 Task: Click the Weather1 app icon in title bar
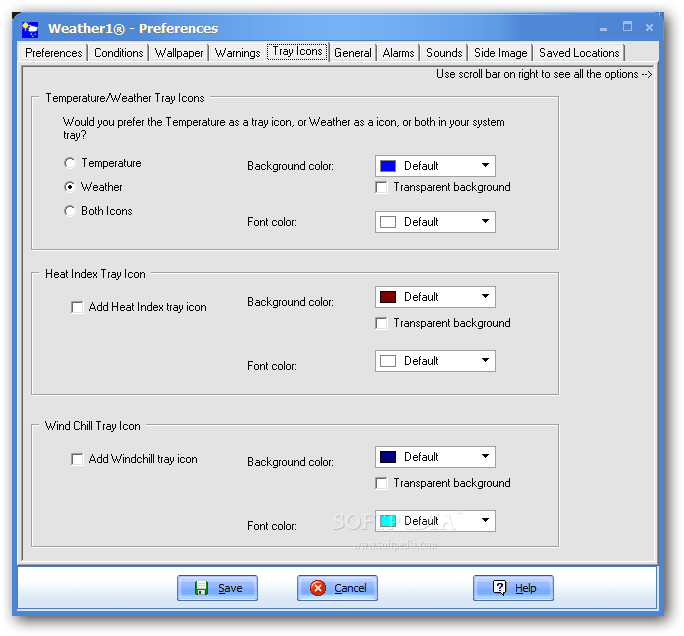click(x=30, y=29)
